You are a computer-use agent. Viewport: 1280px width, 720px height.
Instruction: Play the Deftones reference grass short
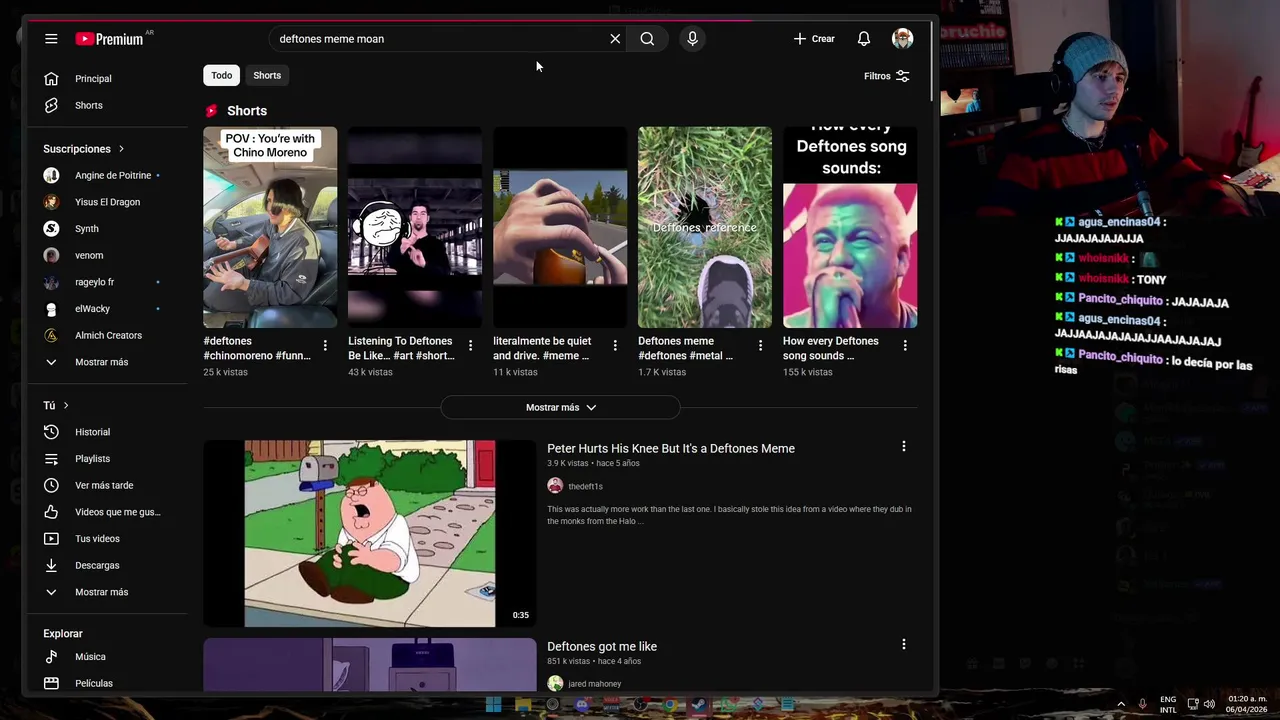click(705, 227)
